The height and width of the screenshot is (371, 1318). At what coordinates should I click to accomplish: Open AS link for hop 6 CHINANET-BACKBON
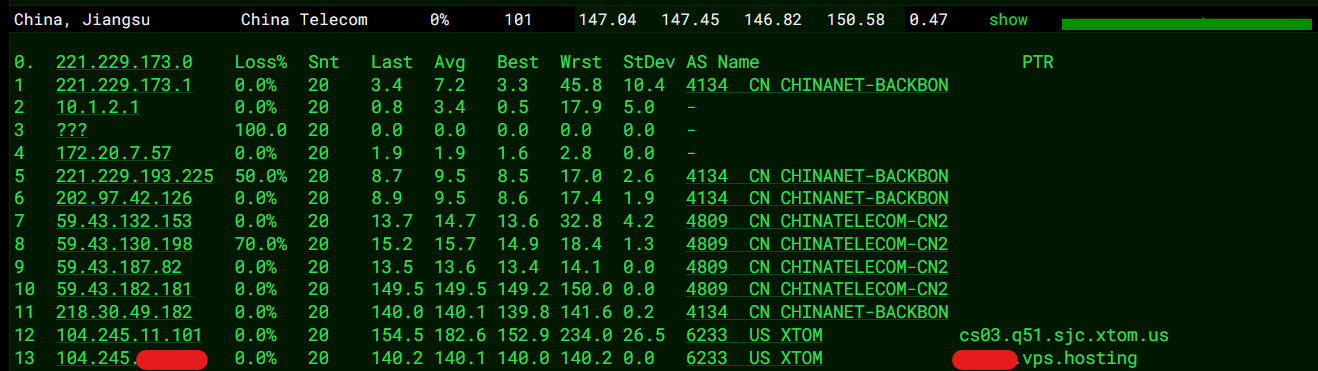point(817,198)
